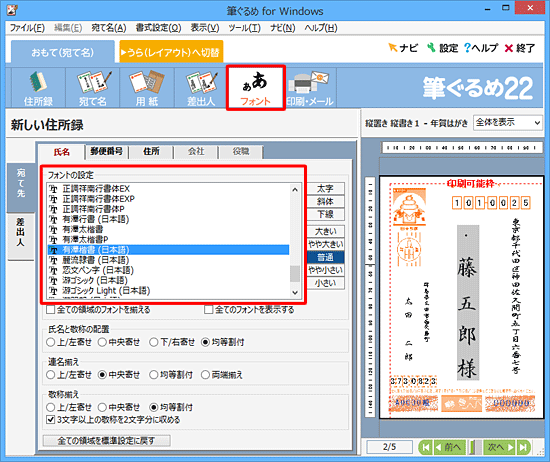Select 中央寄せ under 敬称揃え
The width and height of the screenshot is (550, 462).
[102, 407]
